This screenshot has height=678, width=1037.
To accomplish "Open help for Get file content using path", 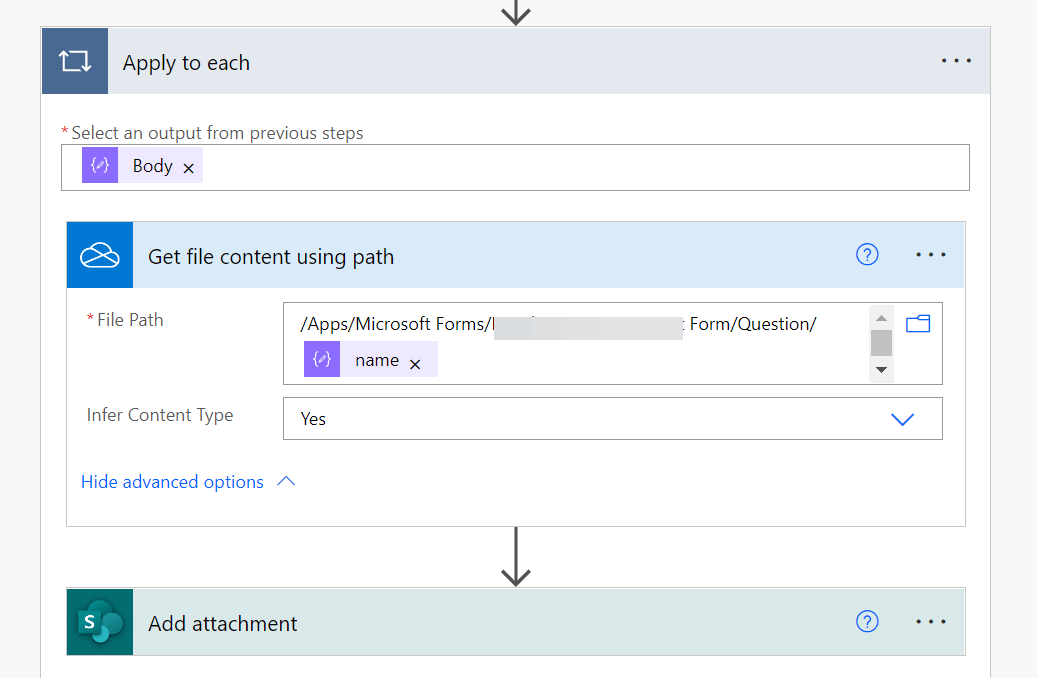I will click(867, 255).
